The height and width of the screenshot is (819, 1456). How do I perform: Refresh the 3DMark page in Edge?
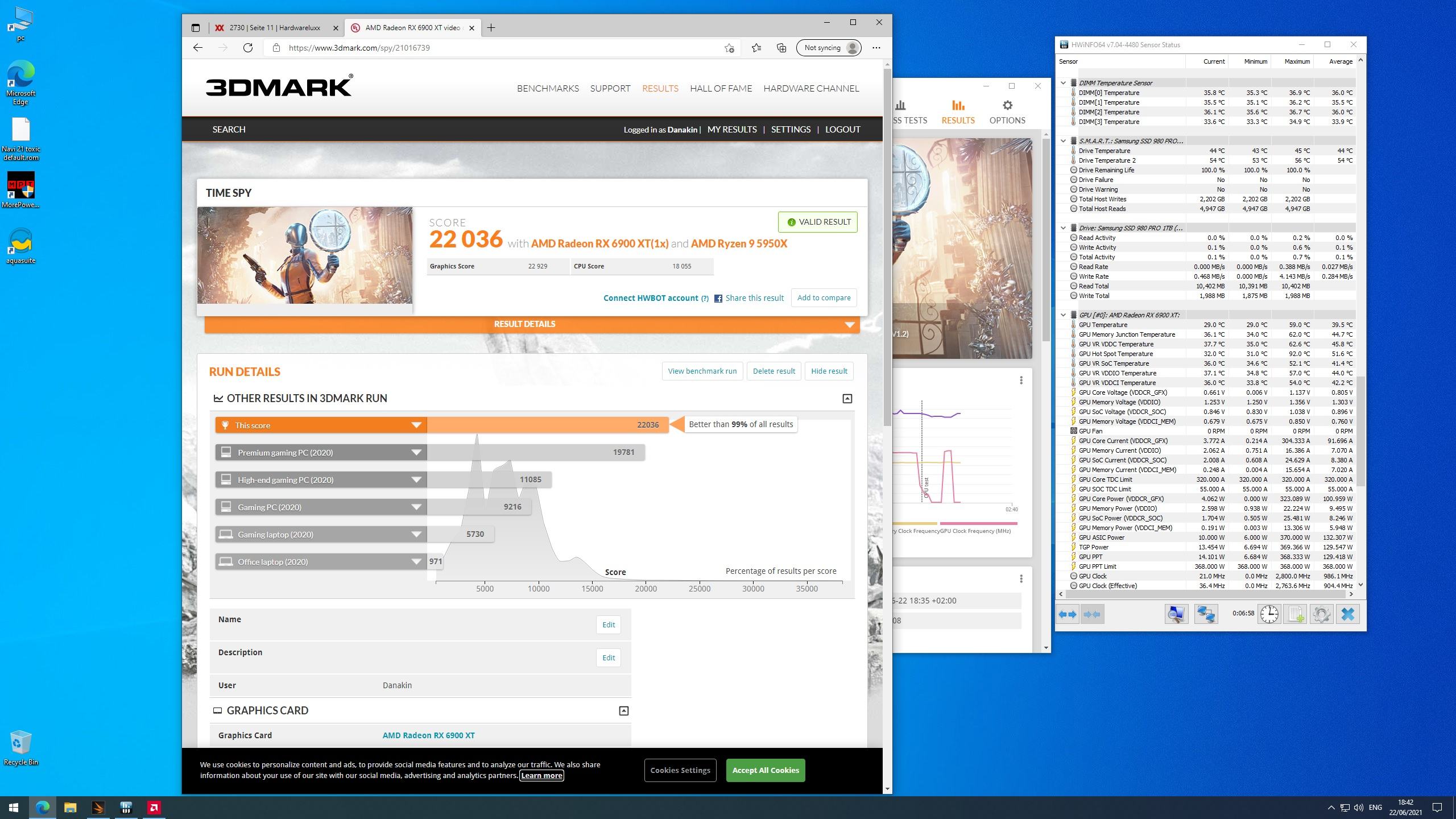click(x=248, y=48)
